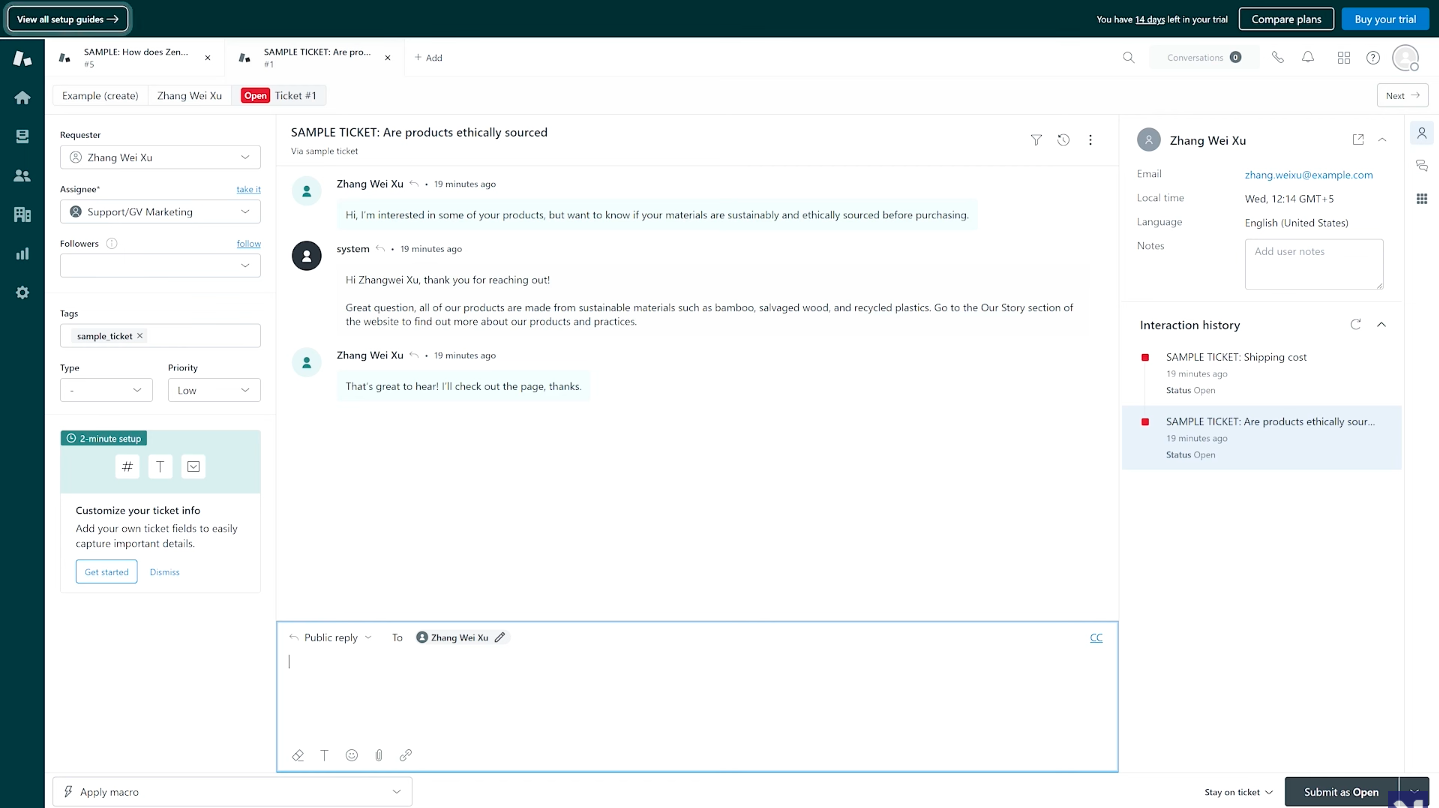Open the Public reply channel dropdown
This screenshot has width=1439, height=808.
click(x=330, y=637)
